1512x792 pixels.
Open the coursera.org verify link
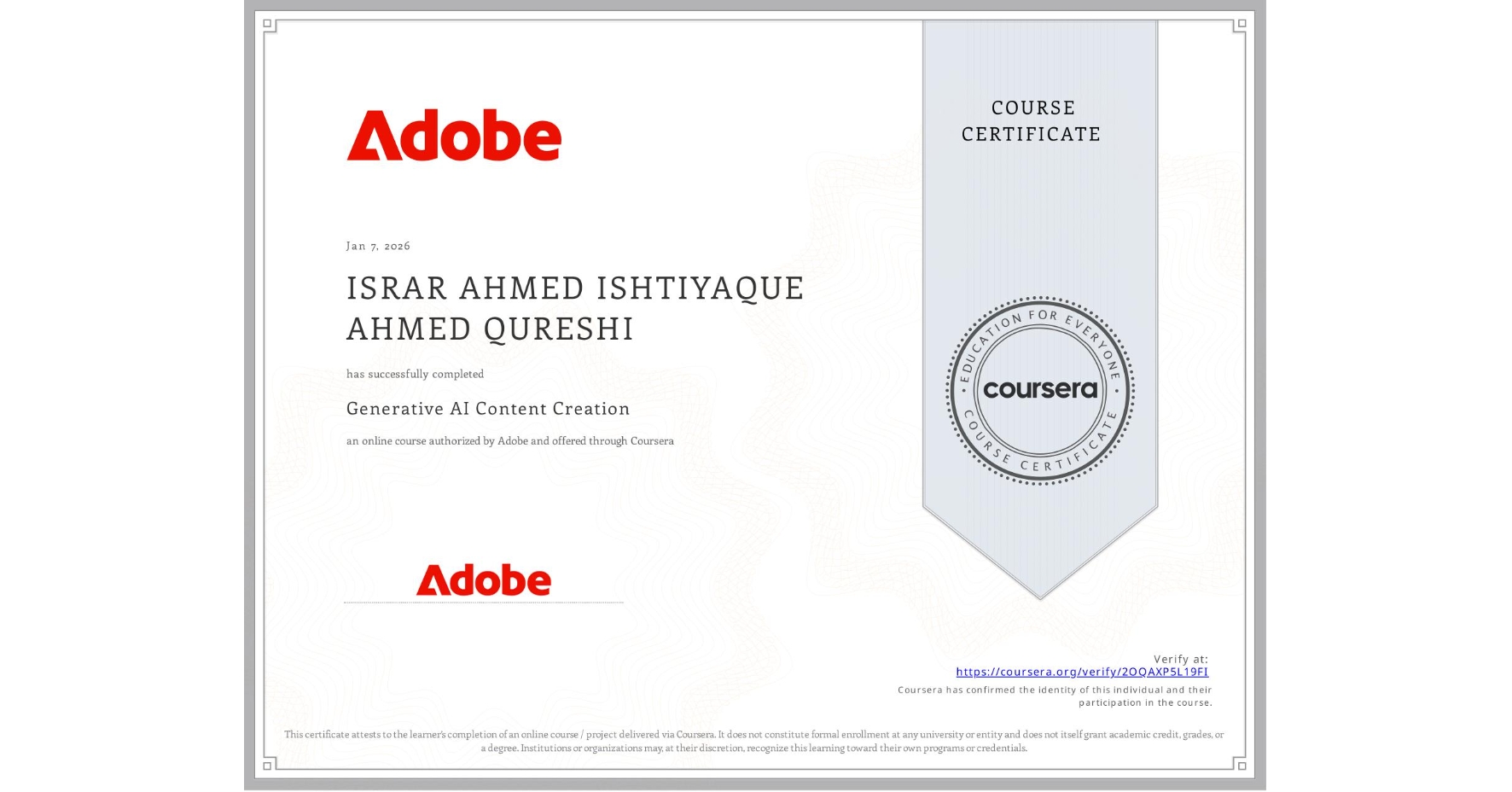click(x=1082, y=672)
